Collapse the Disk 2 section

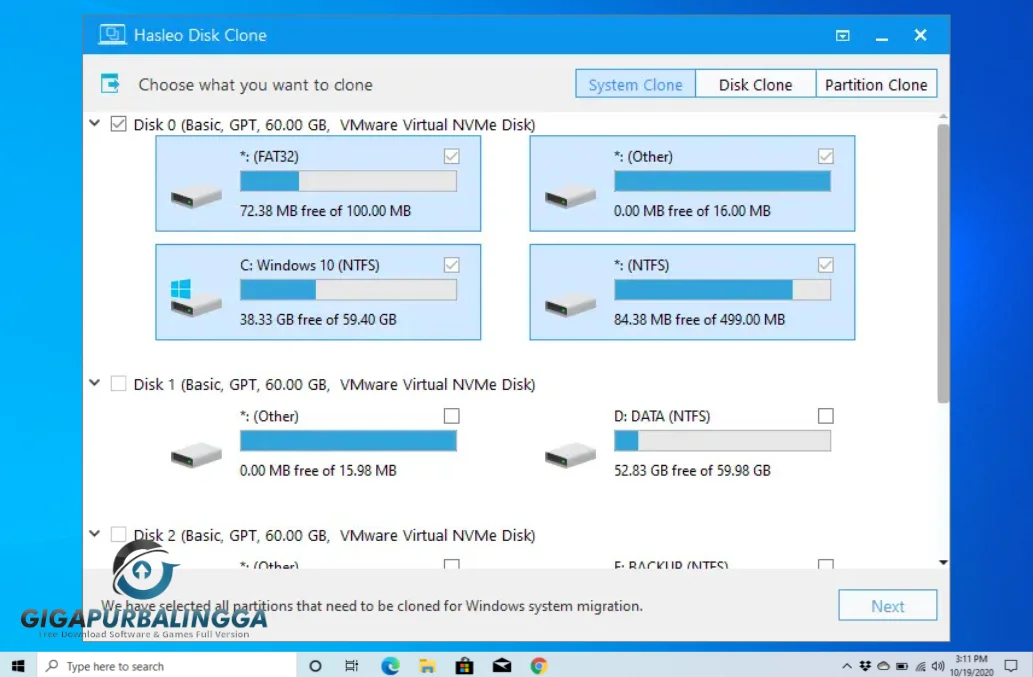pyautogui.click(x=94, y=533)
